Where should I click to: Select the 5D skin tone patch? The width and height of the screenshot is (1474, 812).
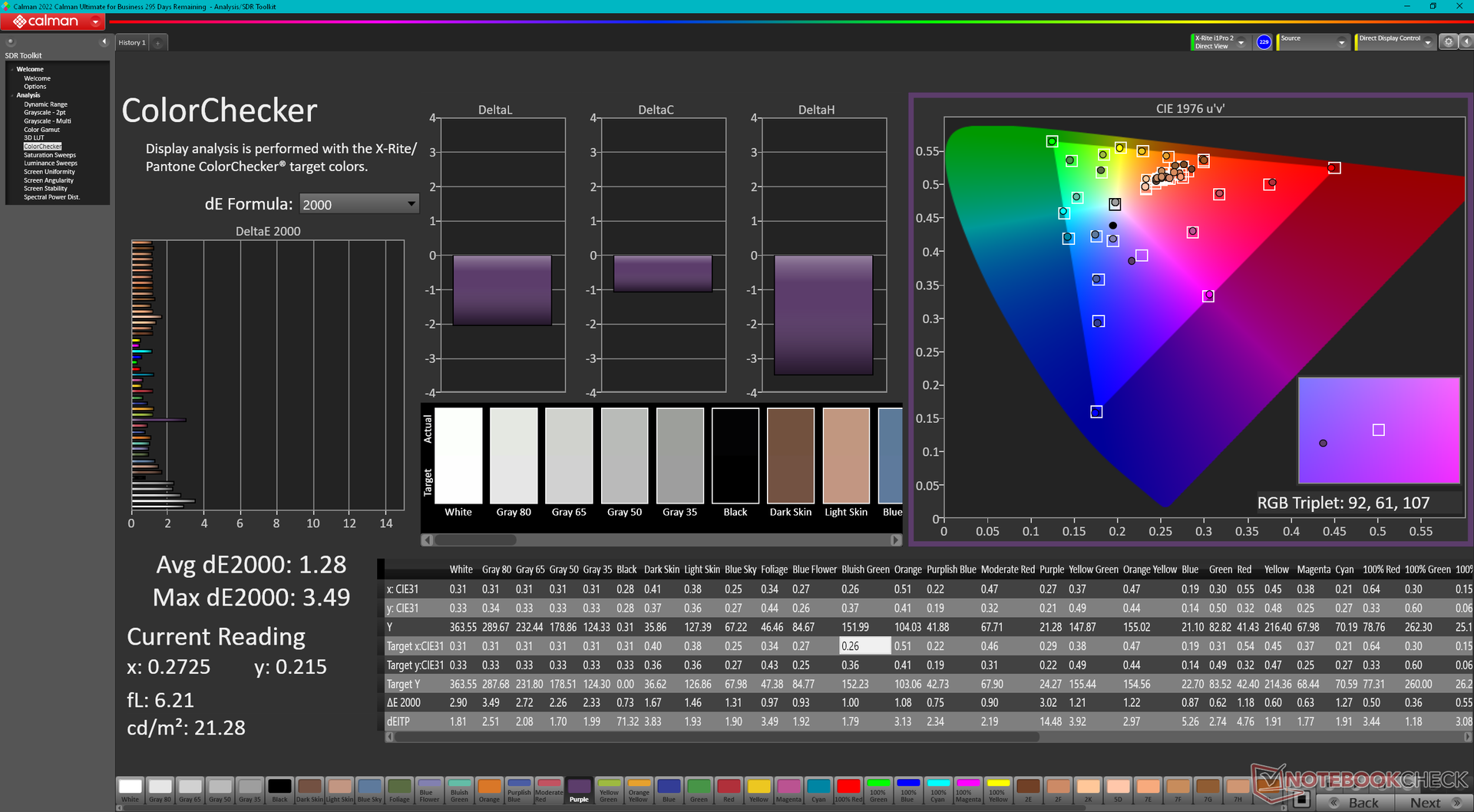pos(1118,790)
